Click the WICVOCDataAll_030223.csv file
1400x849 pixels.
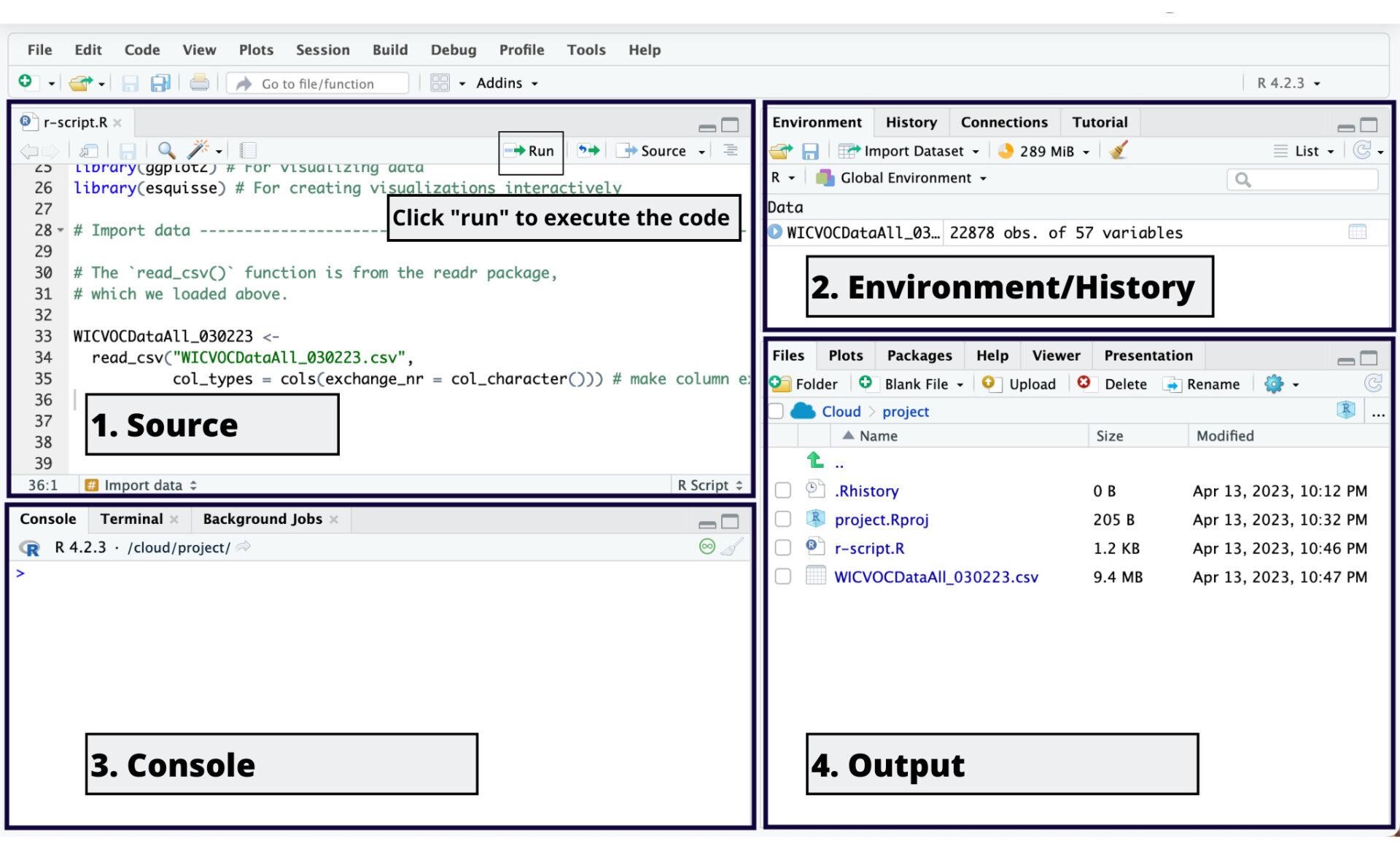[937, 576]
